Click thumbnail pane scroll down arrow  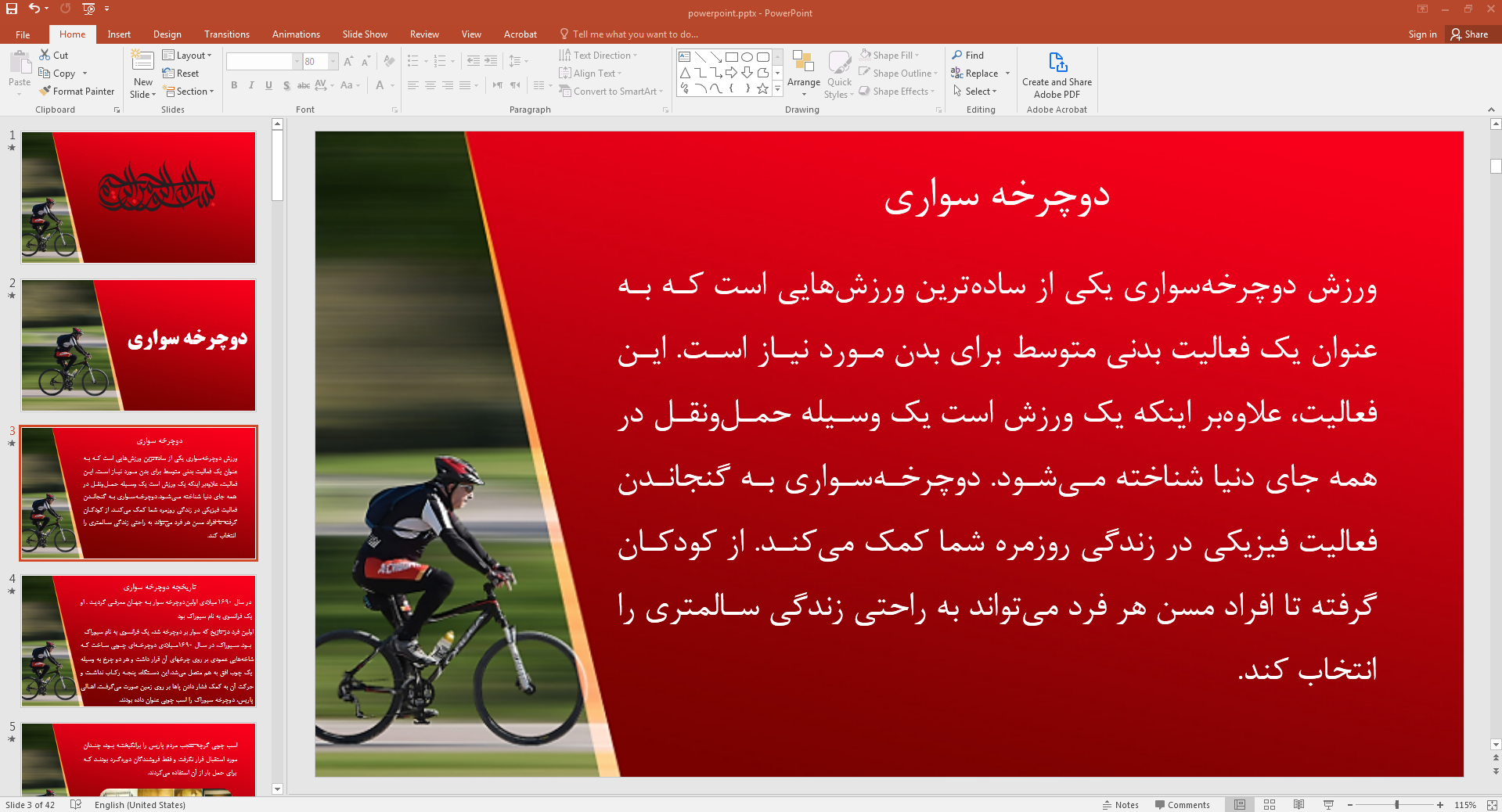(x=277, y=789)
